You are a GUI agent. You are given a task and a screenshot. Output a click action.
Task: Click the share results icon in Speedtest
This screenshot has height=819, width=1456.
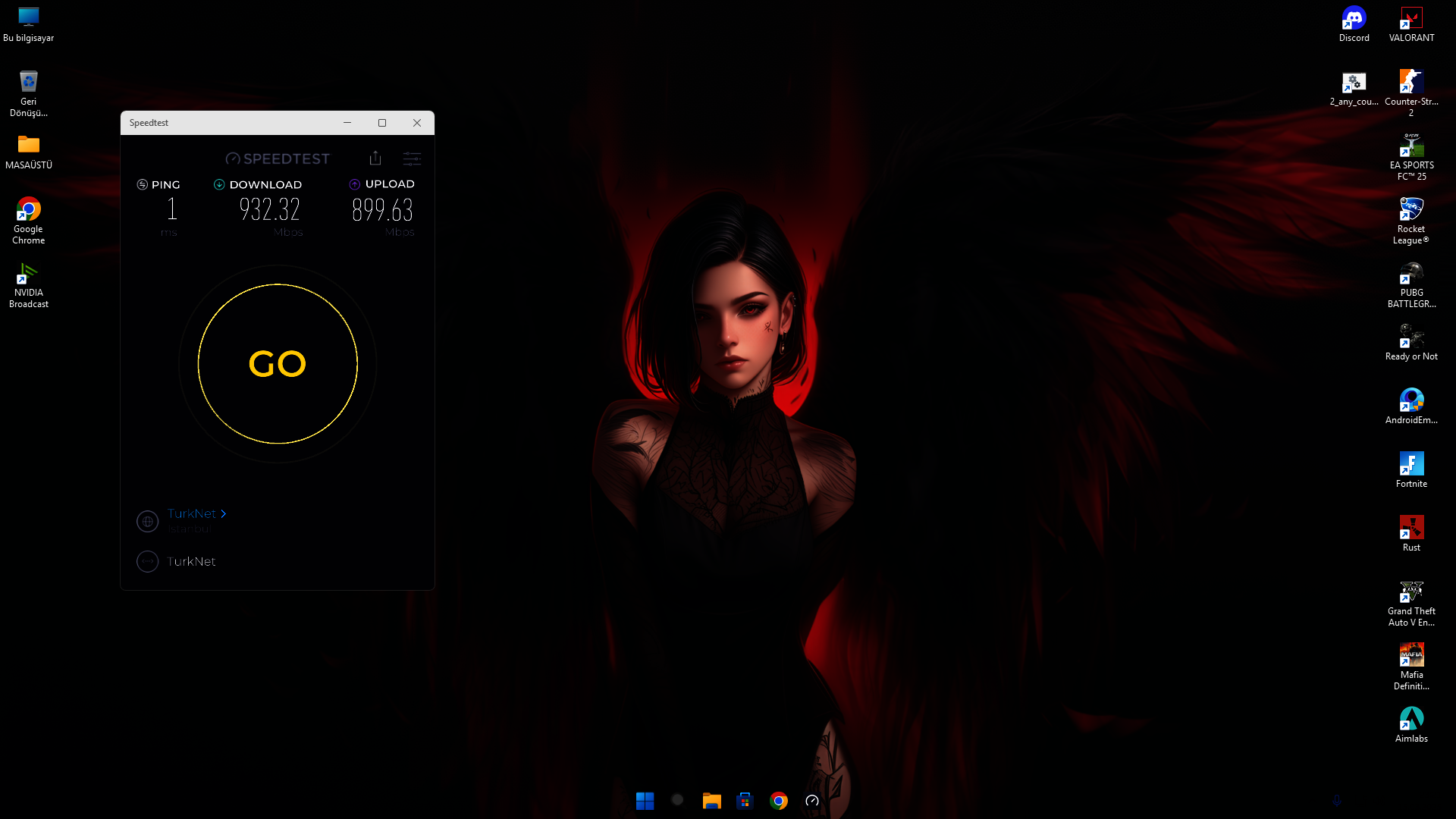[375, 158]
